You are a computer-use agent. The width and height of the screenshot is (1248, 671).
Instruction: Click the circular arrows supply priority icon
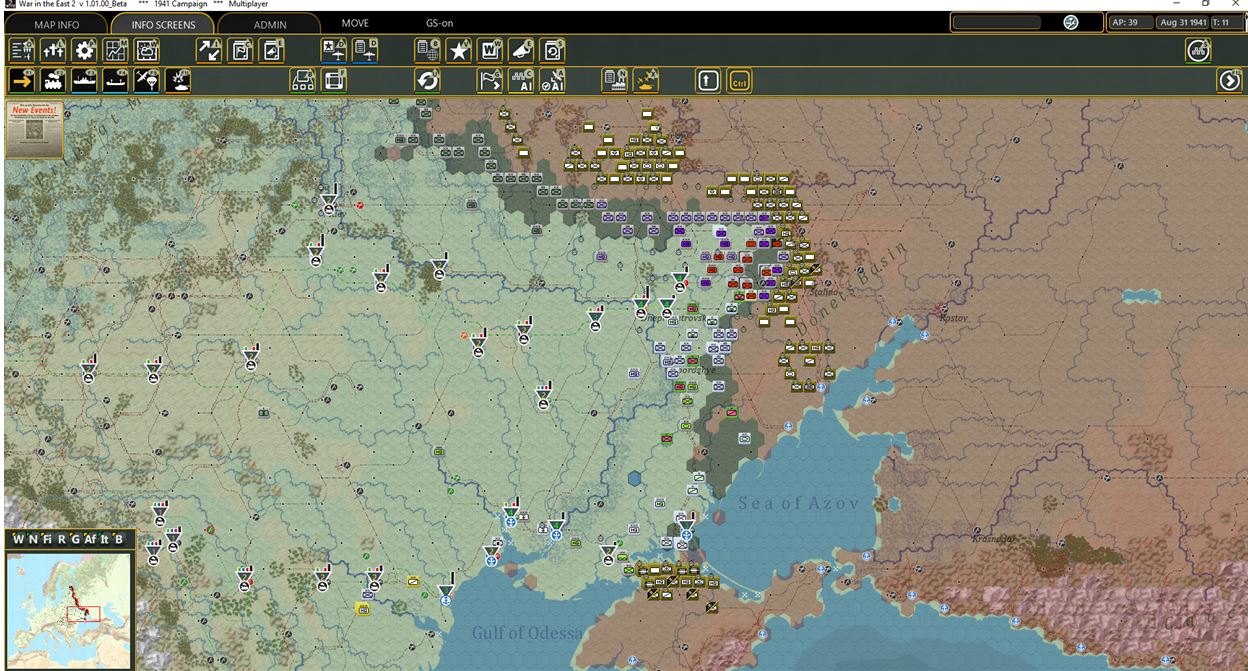[x=427, y=80]
